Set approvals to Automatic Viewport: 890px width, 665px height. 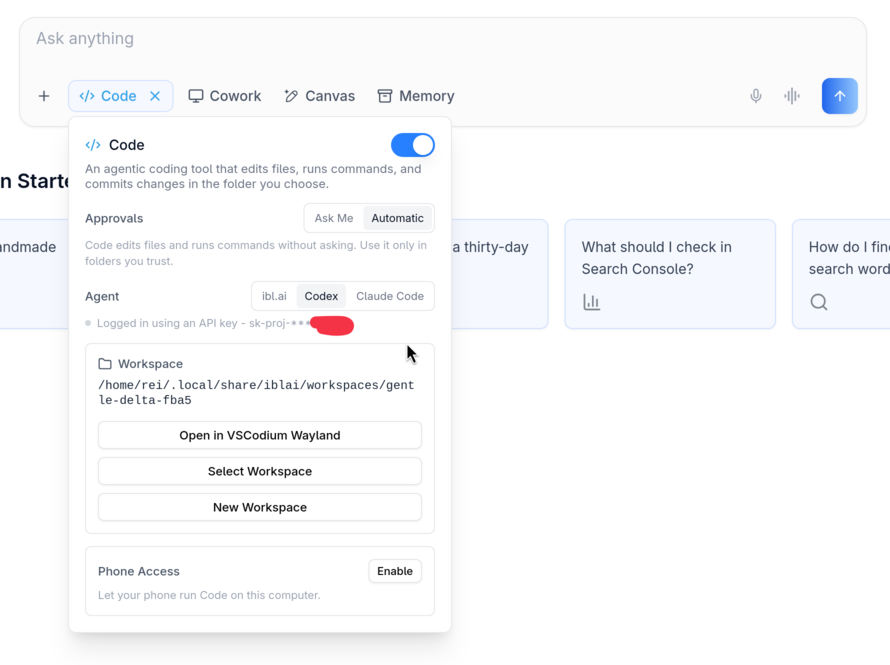(397, 218)
